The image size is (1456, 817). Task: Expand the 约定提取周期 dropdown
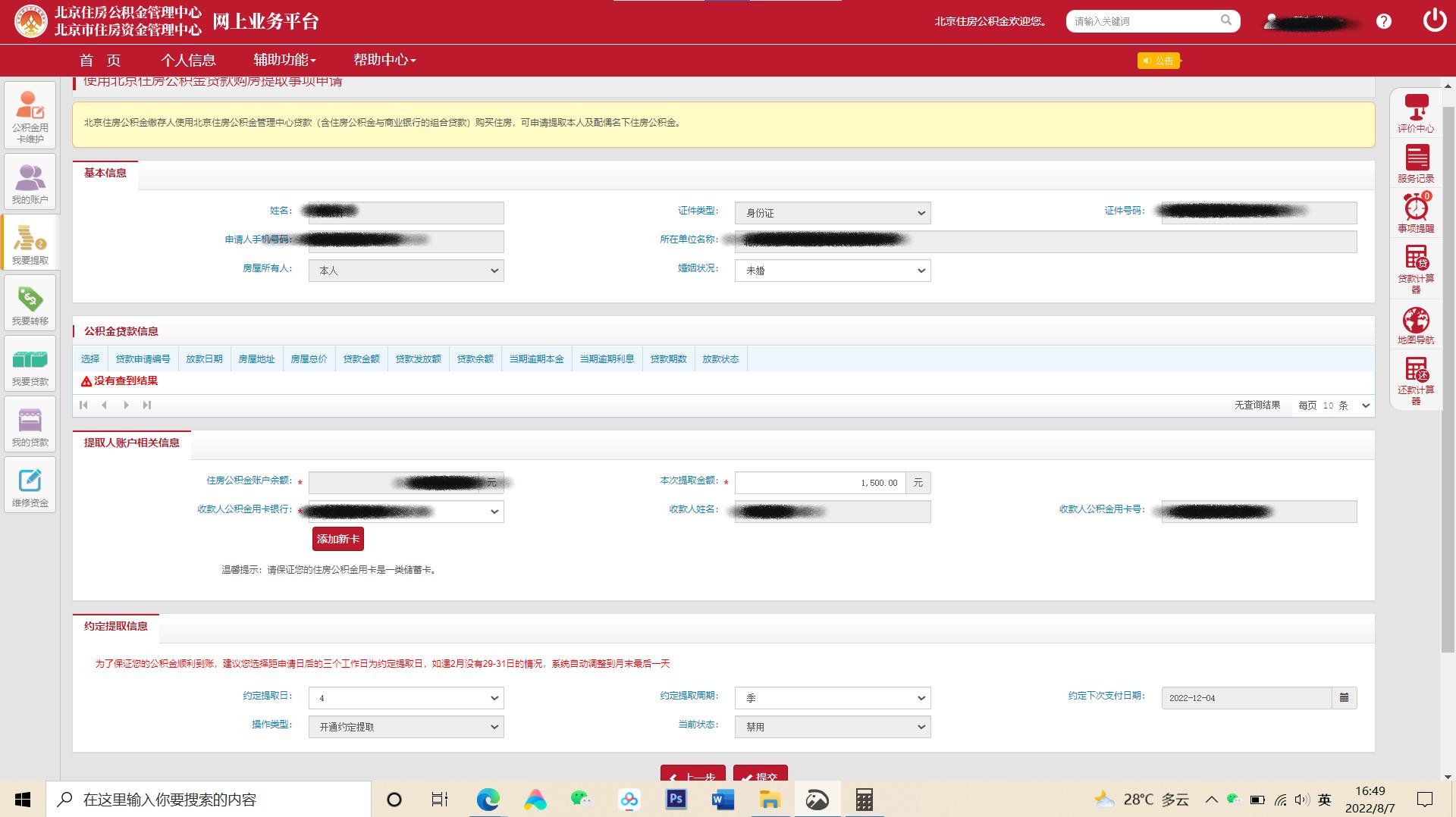[832, 698]
